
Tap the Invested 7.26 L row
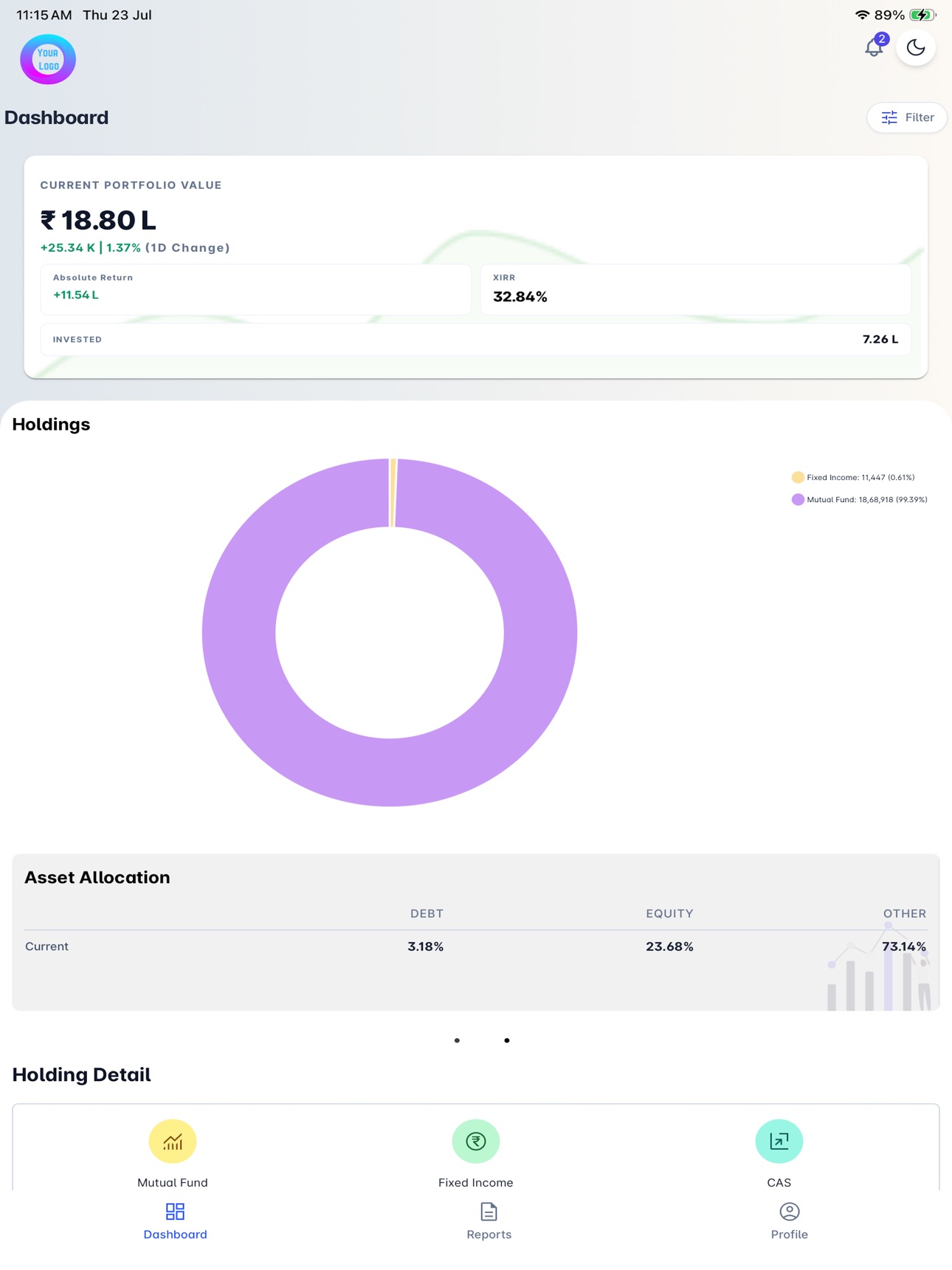[x=475, y=340]
